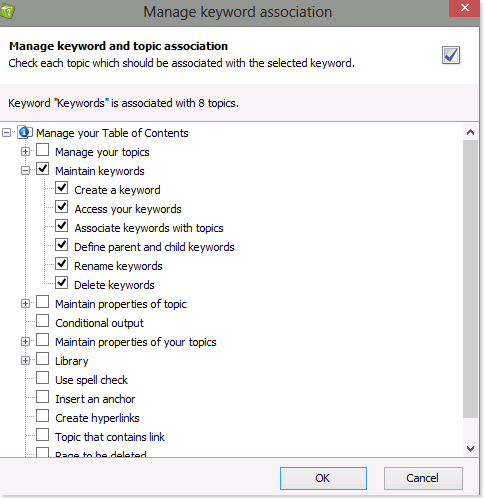Viewport: 484px width, 499px height.
Task: Click the OK button
Action: pyautogui.click(x=323, y=478)
